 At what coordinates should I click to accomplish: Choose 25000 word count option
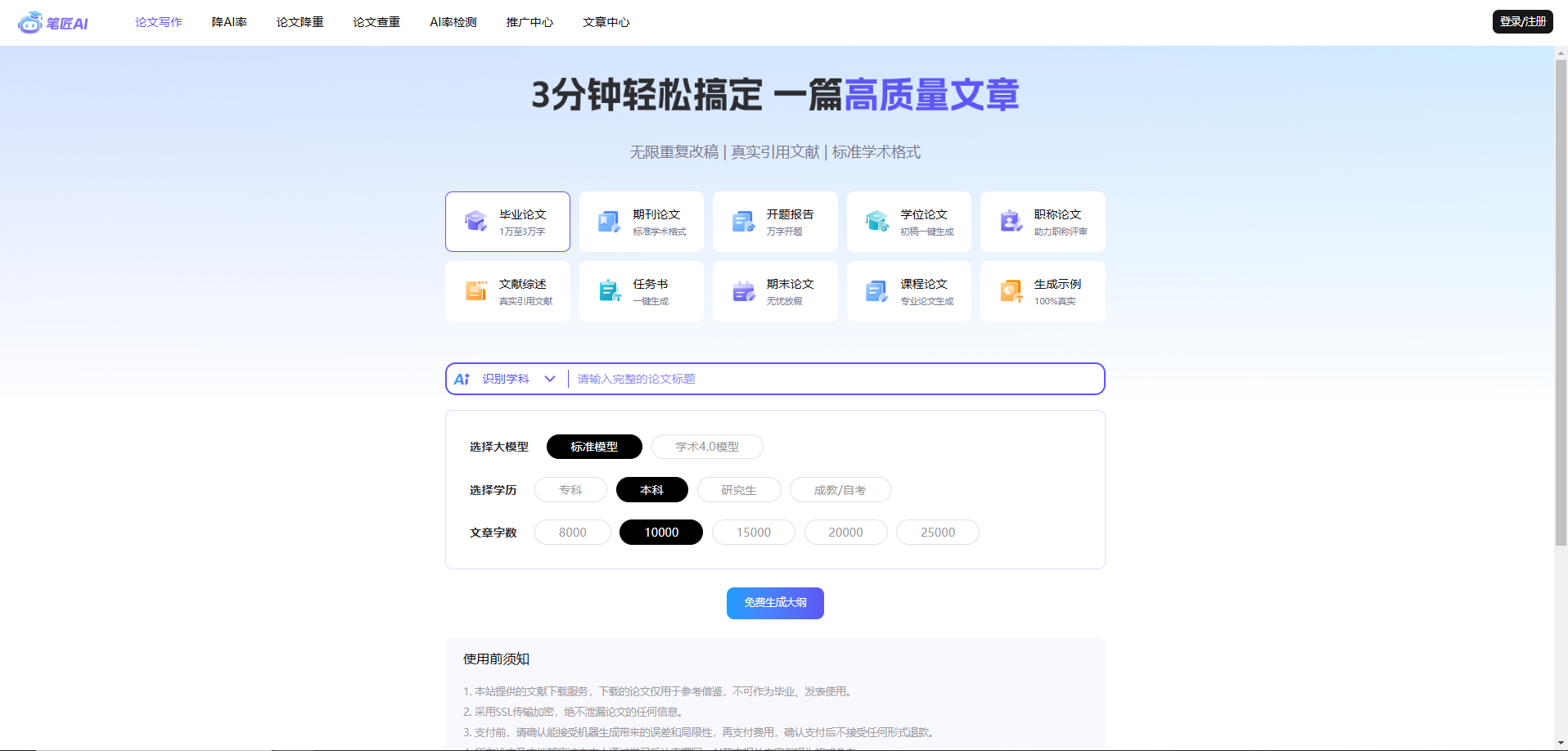[937, 532]
